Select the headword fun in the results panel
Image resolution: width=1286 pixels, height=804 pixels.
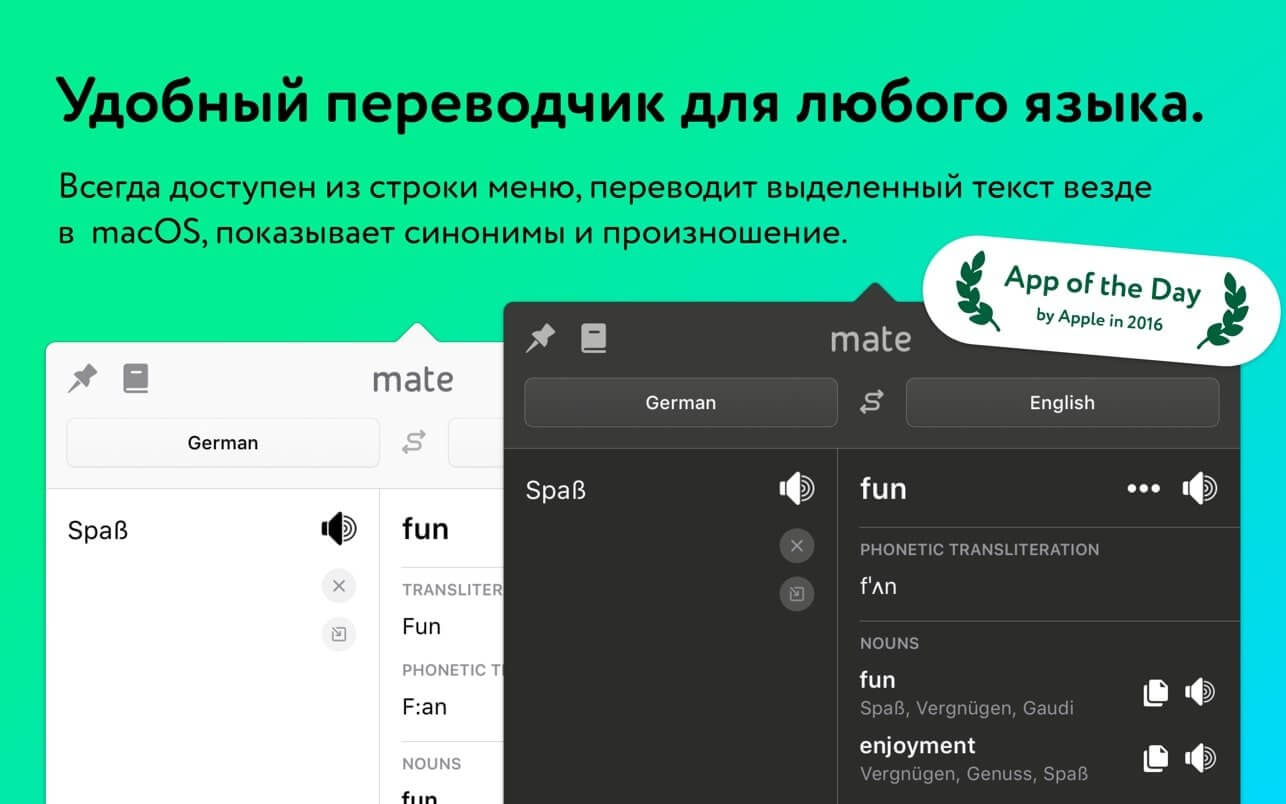883,489
